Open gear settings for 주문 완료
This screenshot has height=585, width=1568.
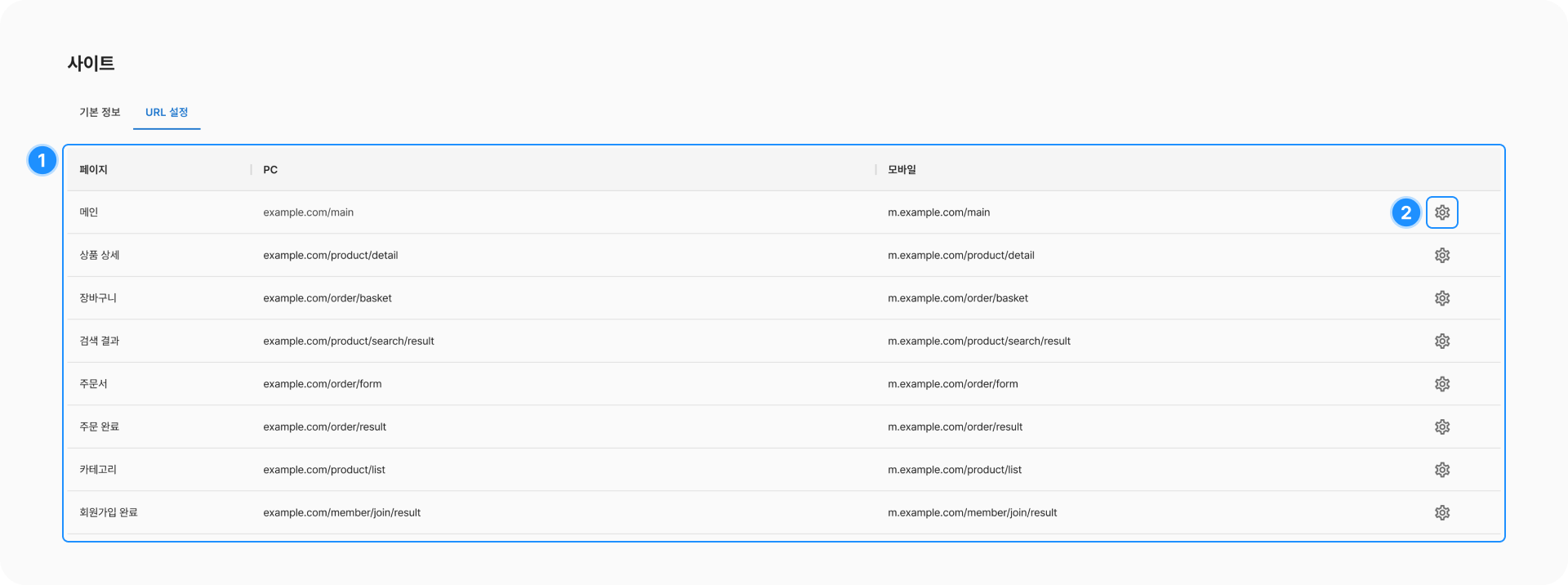[1441, 427]
